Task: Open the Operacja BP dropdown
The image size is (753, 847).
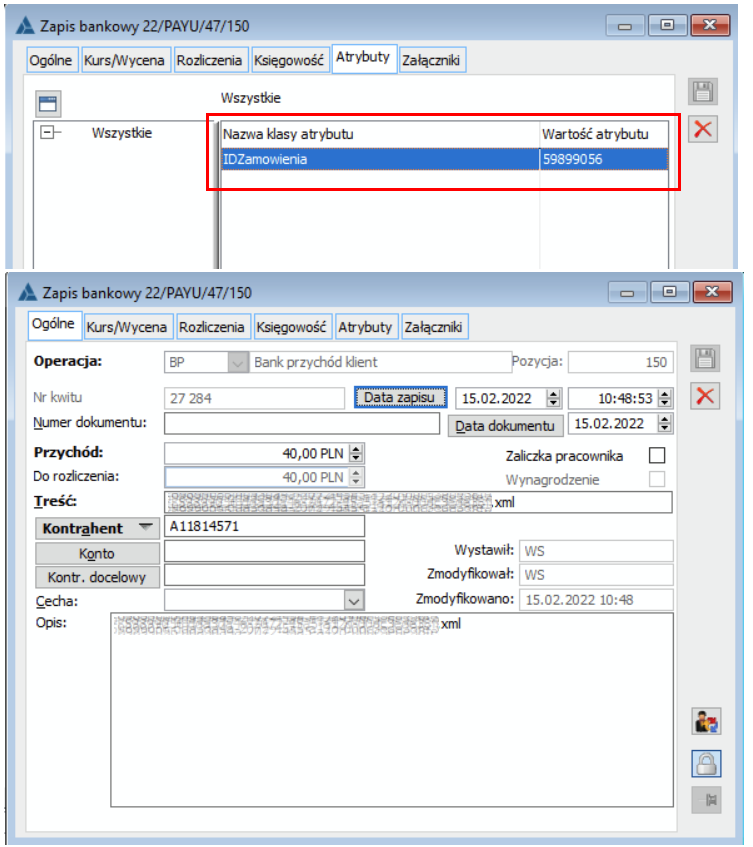Action: click(x=236, y=362)
